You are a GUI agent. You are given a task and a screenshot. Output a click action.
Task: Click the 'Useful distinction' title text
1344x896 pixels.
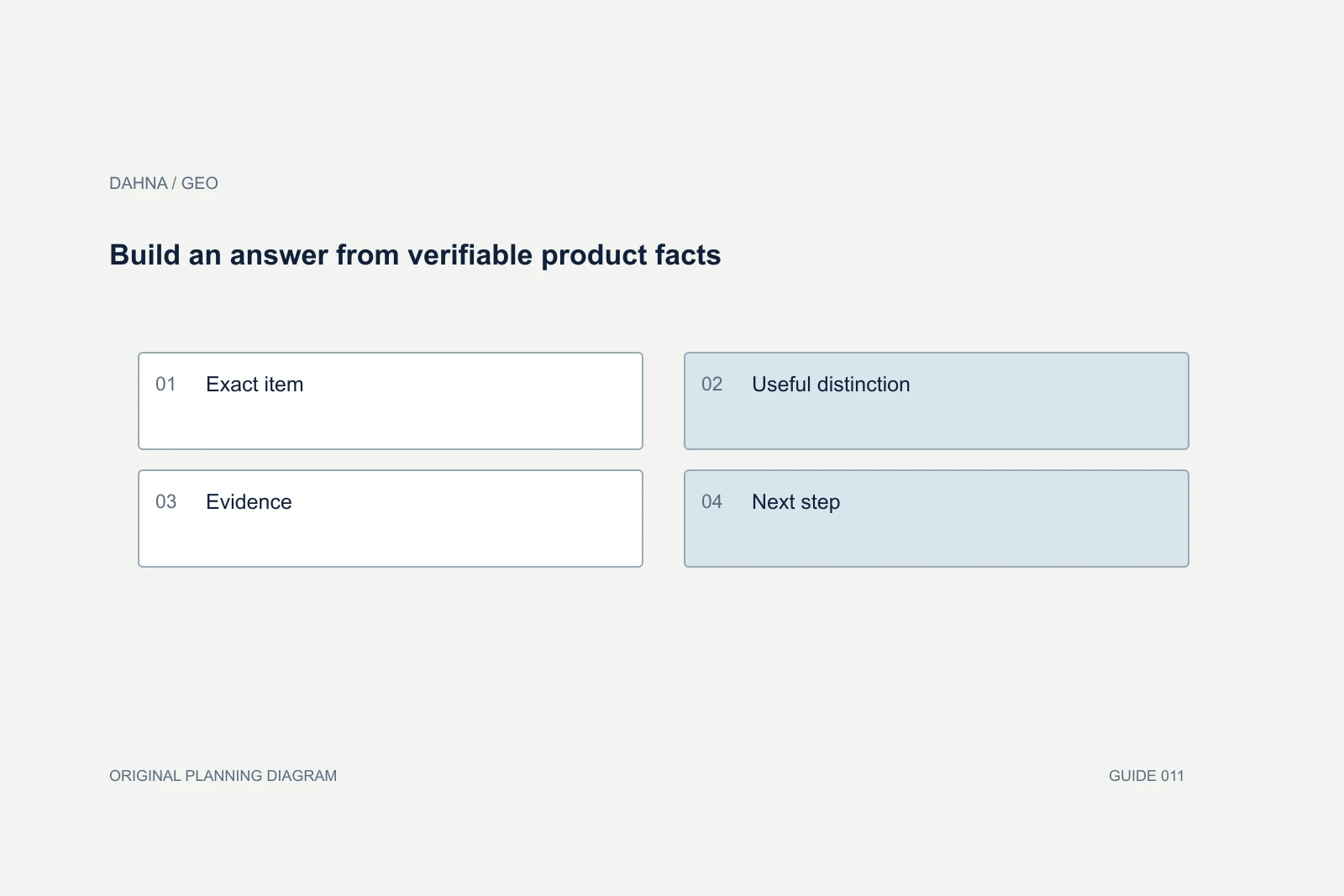(831, 385)
